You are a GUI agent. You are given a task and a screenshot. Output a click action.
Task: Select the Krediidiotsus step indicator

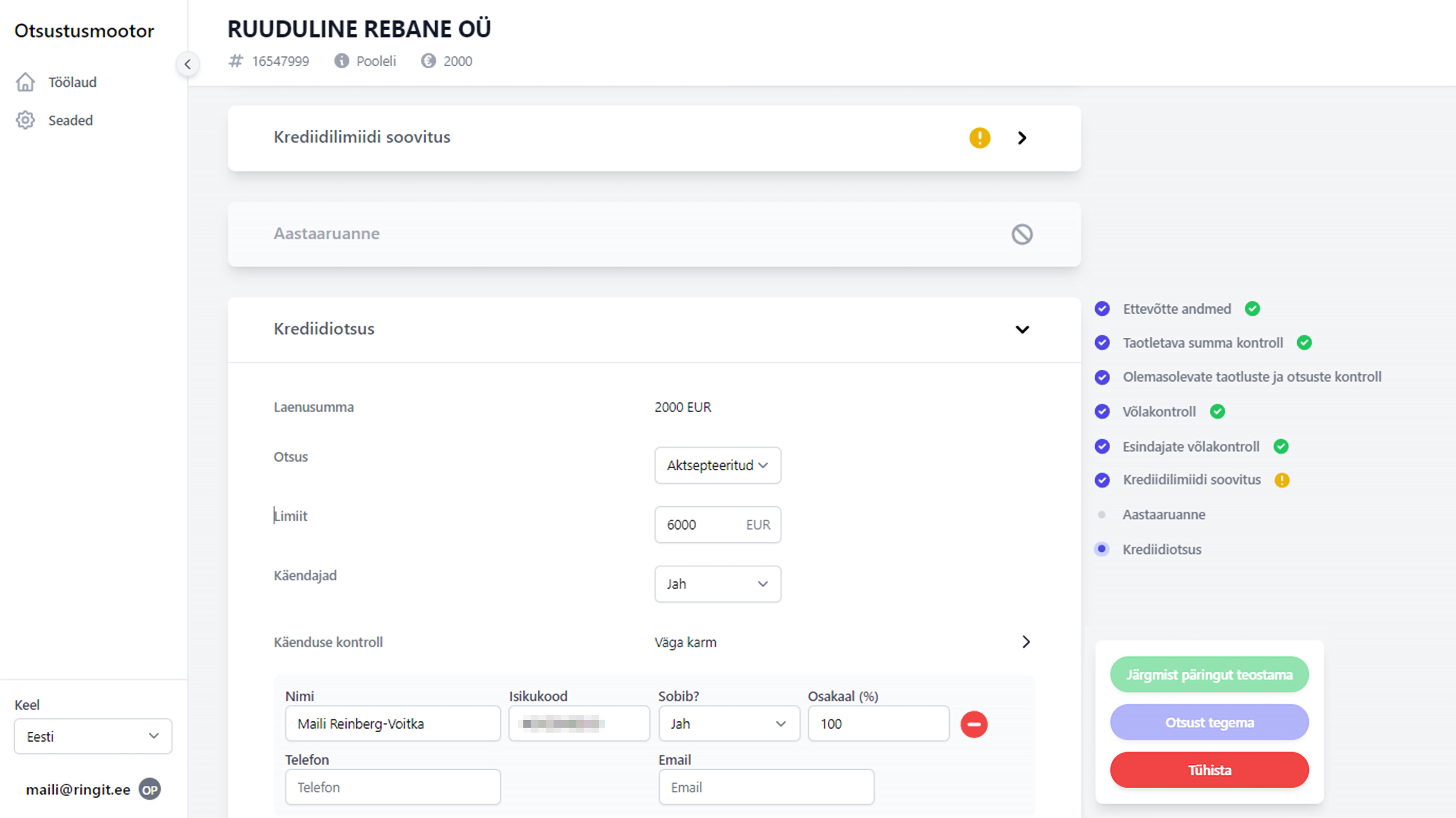click(x=1101, y=548)
